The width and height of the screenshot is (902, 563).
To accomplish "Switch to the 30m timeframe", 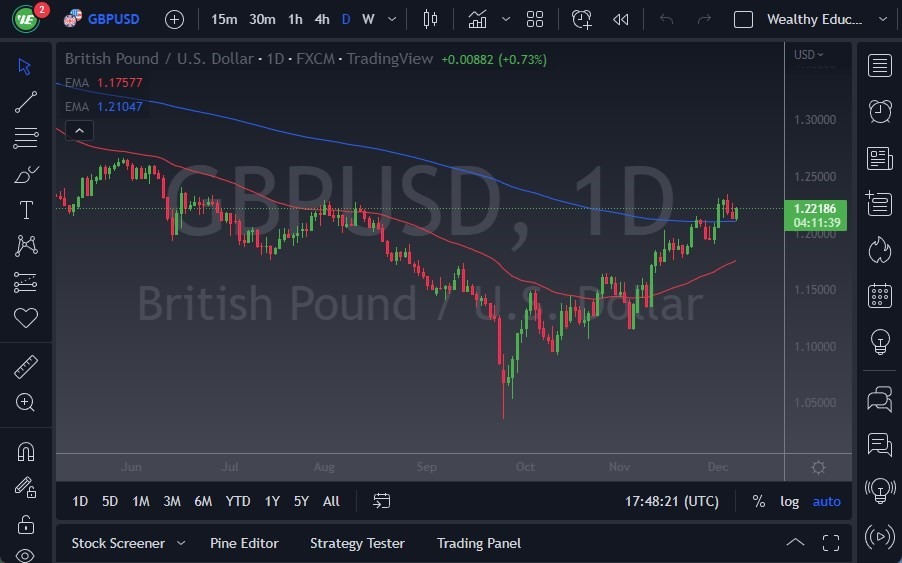I will pyautogui.click(x=262, y=20).
